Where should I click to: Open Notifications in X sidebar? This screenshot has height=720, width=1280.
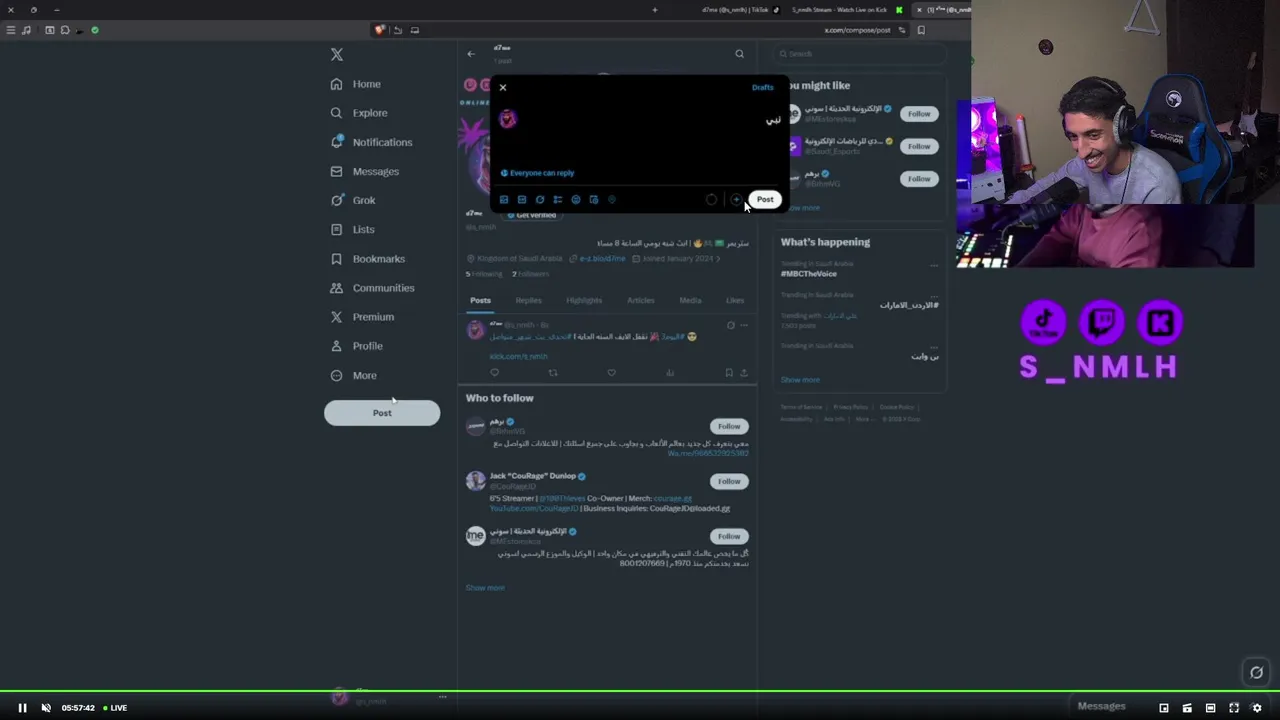point(371,142)
